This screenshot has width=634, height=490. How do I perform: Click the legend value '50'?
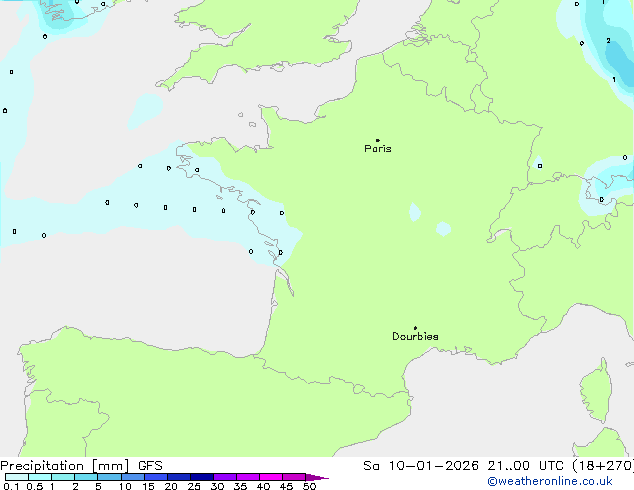click(310, 486)
